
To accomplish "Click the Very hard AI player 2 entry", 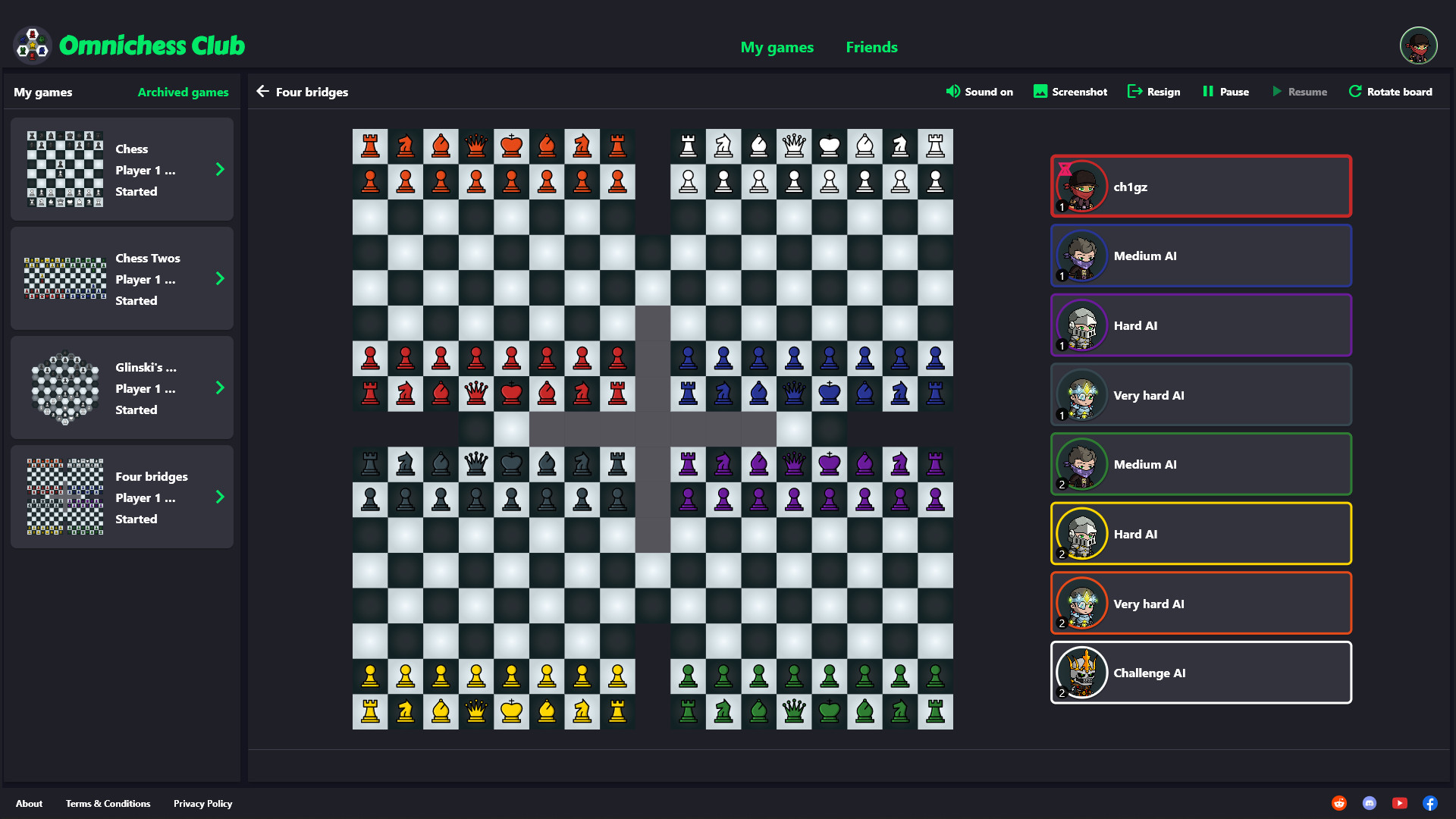I will click(1200, 603).
